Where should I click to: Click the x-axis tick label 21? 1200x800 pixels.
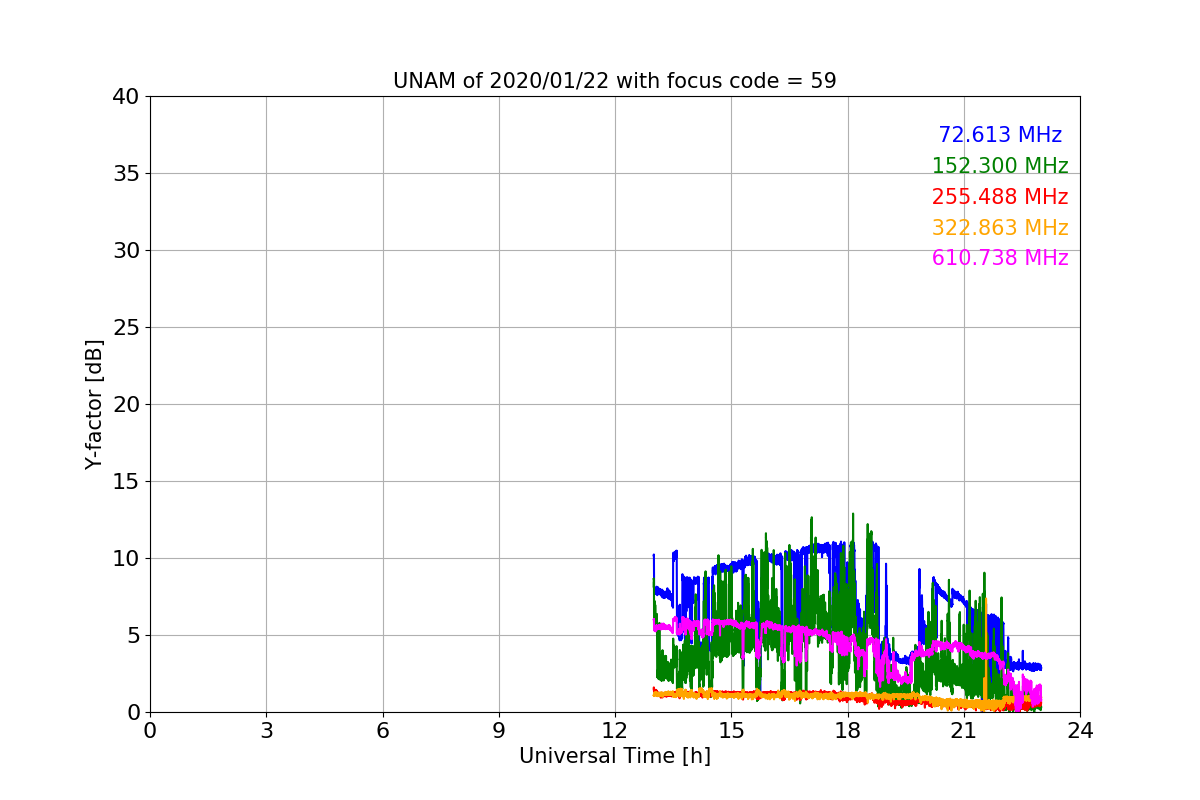point(964,731)
